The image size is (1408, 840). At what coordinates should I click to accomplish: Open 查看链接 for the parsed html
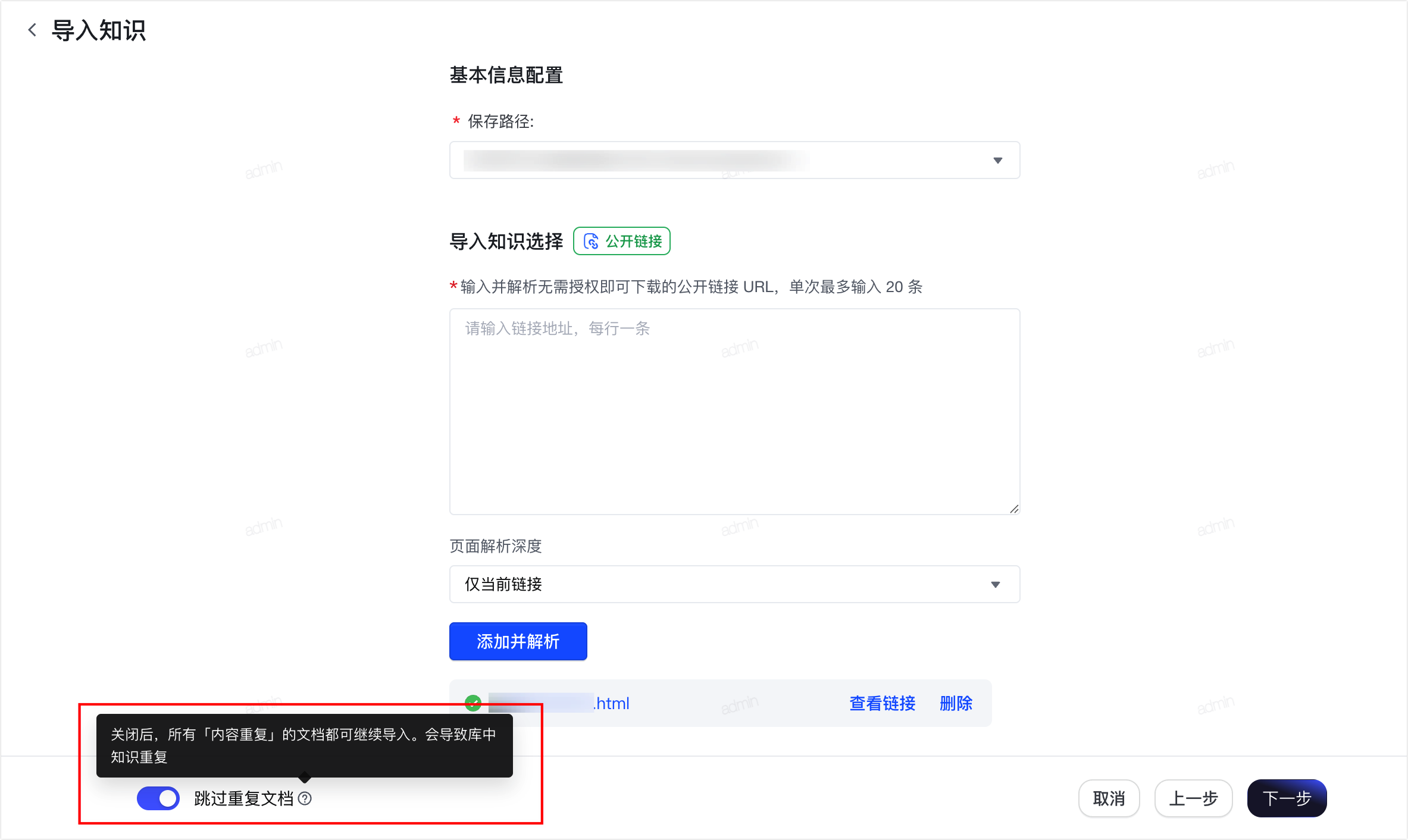pyautogui.click(x=882, y=703)
